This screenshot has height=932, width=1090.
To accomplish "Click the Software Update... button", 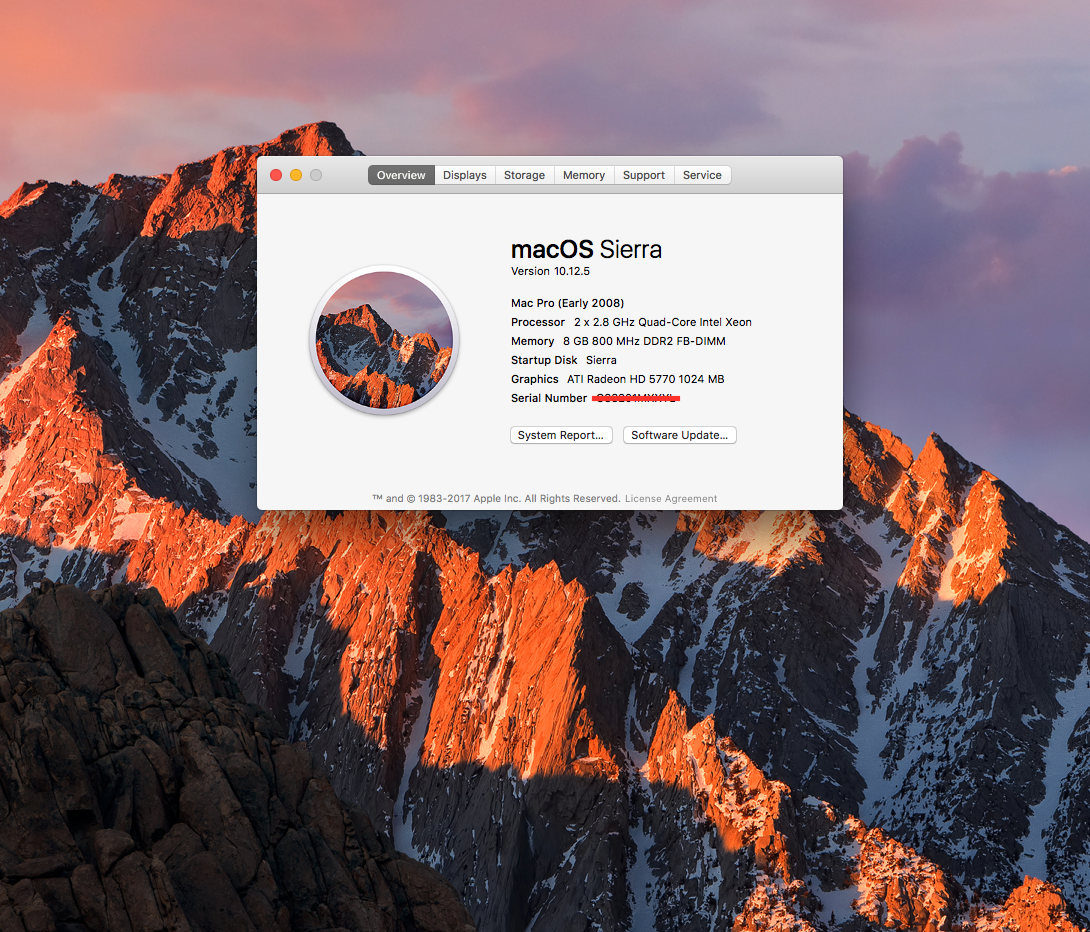I will tap(680, 435).
